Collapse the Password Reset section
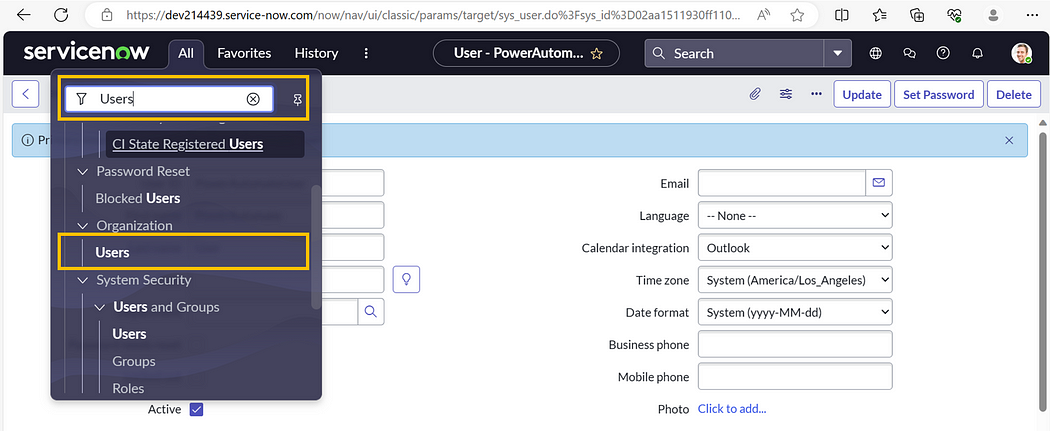Viewport: 1050px width, 431px height. [82, 172]
